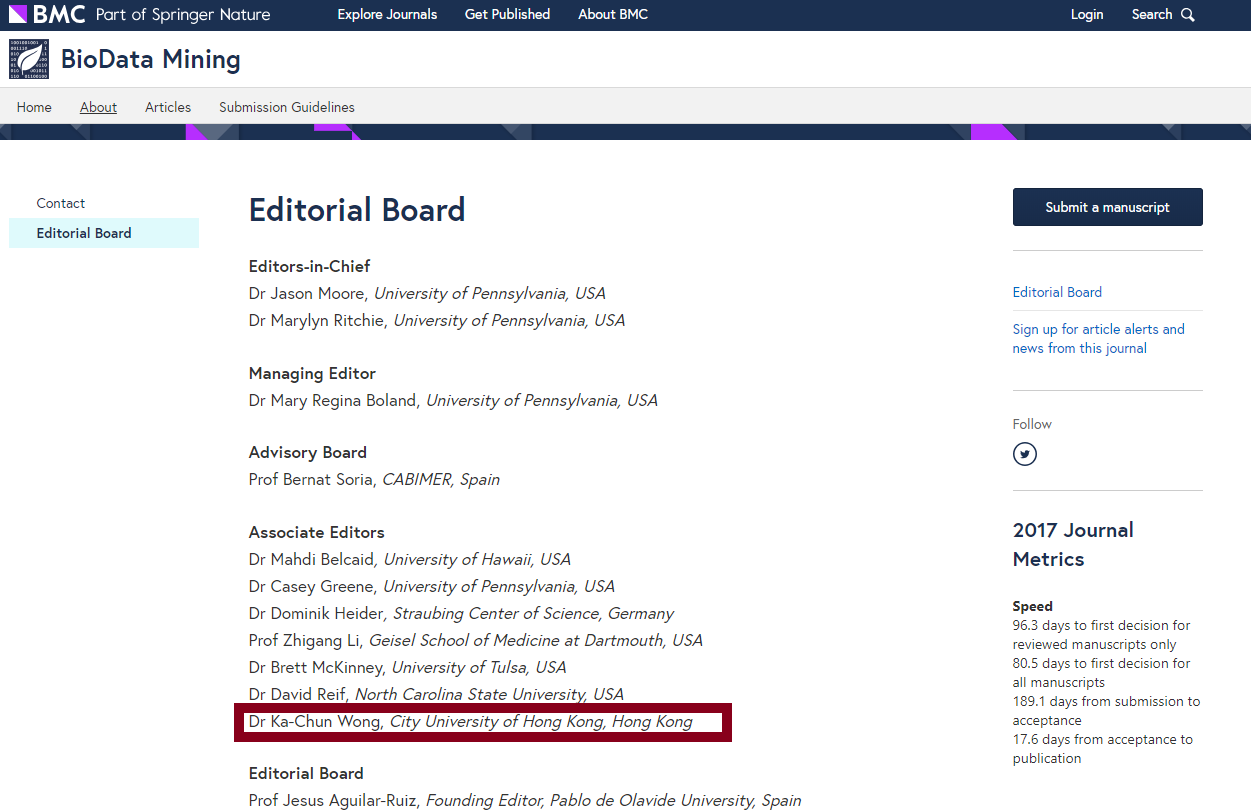This screenshot has height=812, width=1251.
Task: Select the Editorial Board page heading
Action: click(357, 210)
